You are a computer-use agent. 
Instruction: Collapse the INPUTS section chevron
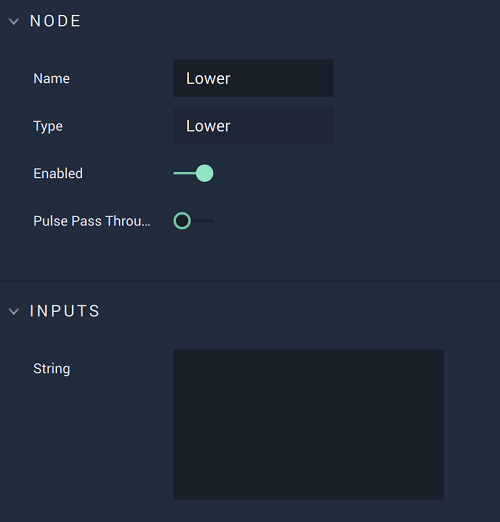pos(14,312)
